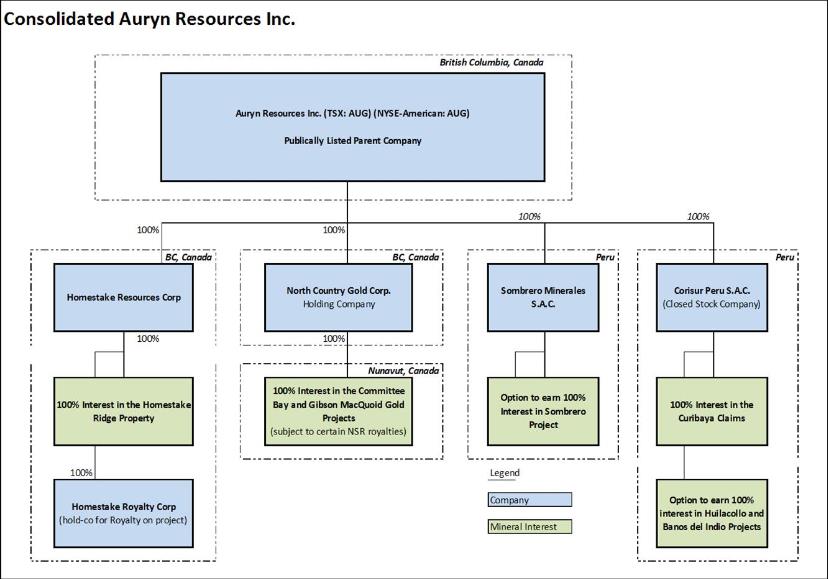Select the Homestake Resources Corp box

[123, 297]
